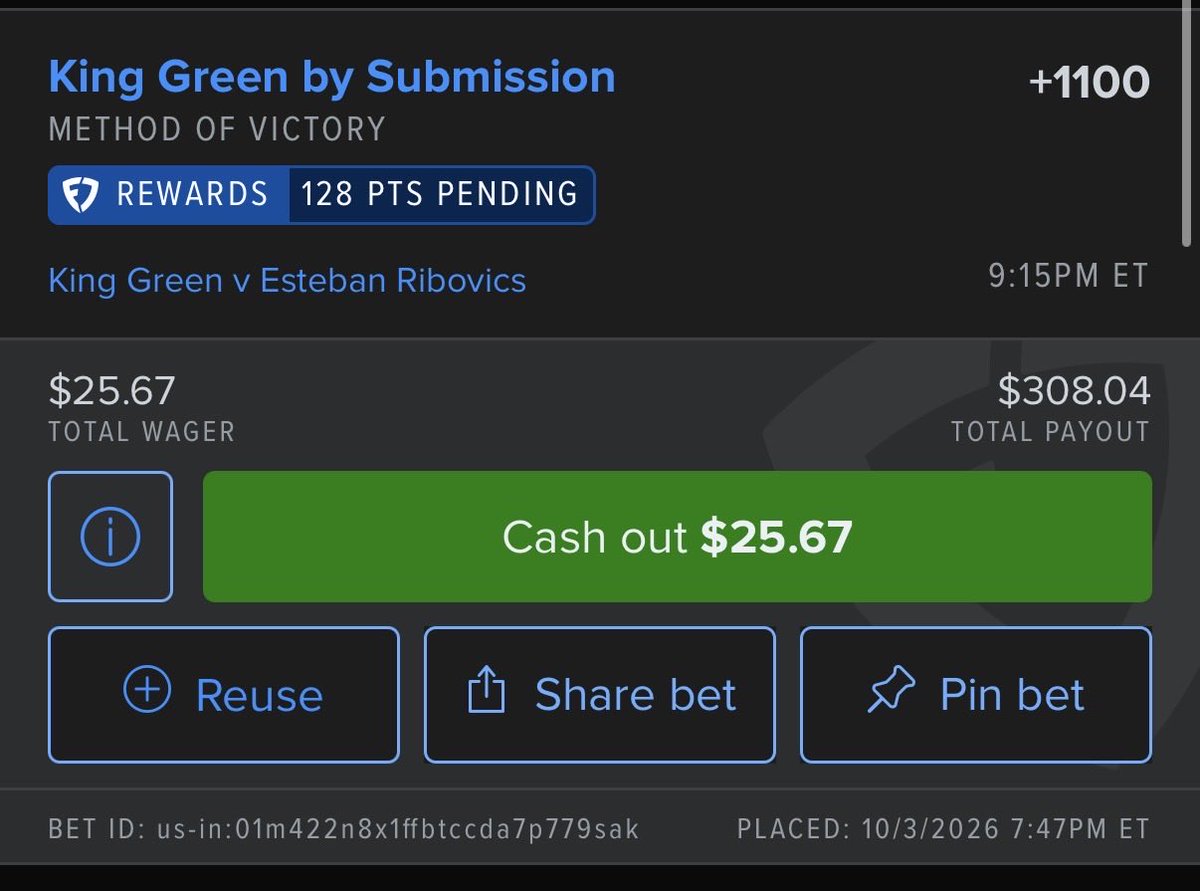Select the Pin bet label text
The width and height of the screenshot is (1200, 891).
(x=1012, y=694)
